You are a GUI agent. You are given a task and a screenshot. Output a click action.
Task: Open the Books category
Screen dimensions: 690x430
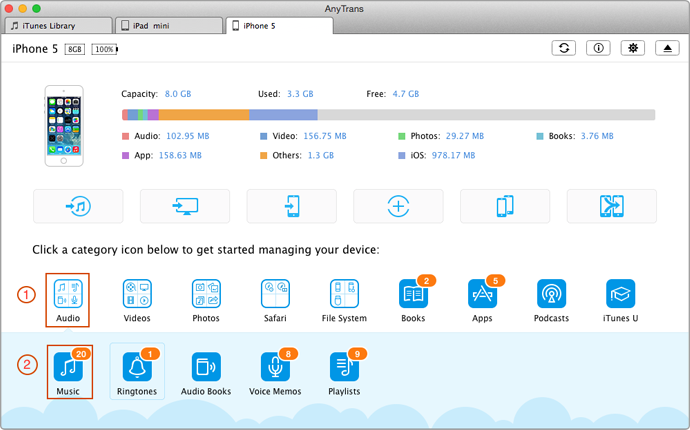click(413, 300)
